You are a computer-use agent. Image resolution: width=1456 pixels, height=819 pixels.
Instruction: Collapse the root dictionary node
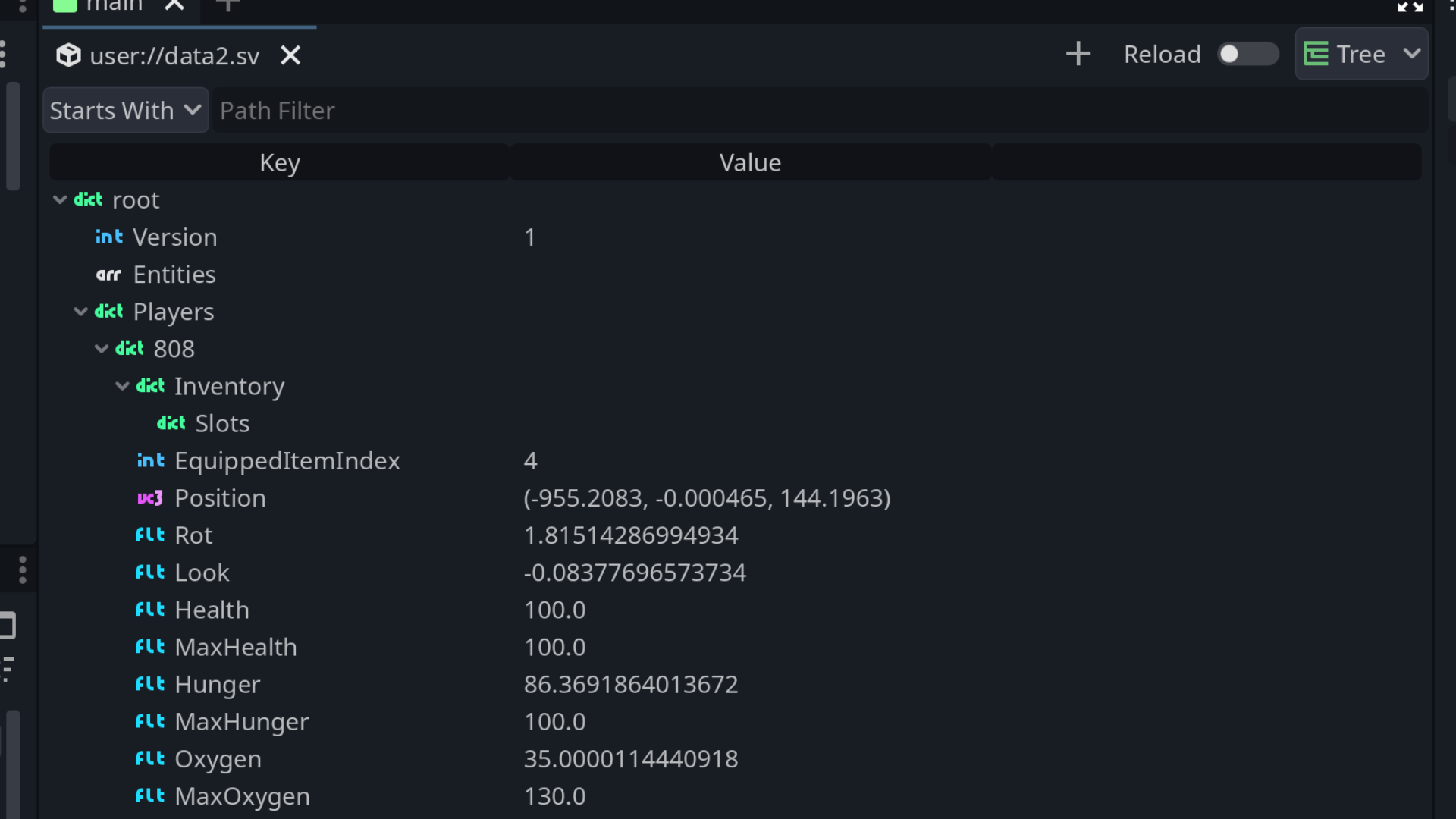60,200
